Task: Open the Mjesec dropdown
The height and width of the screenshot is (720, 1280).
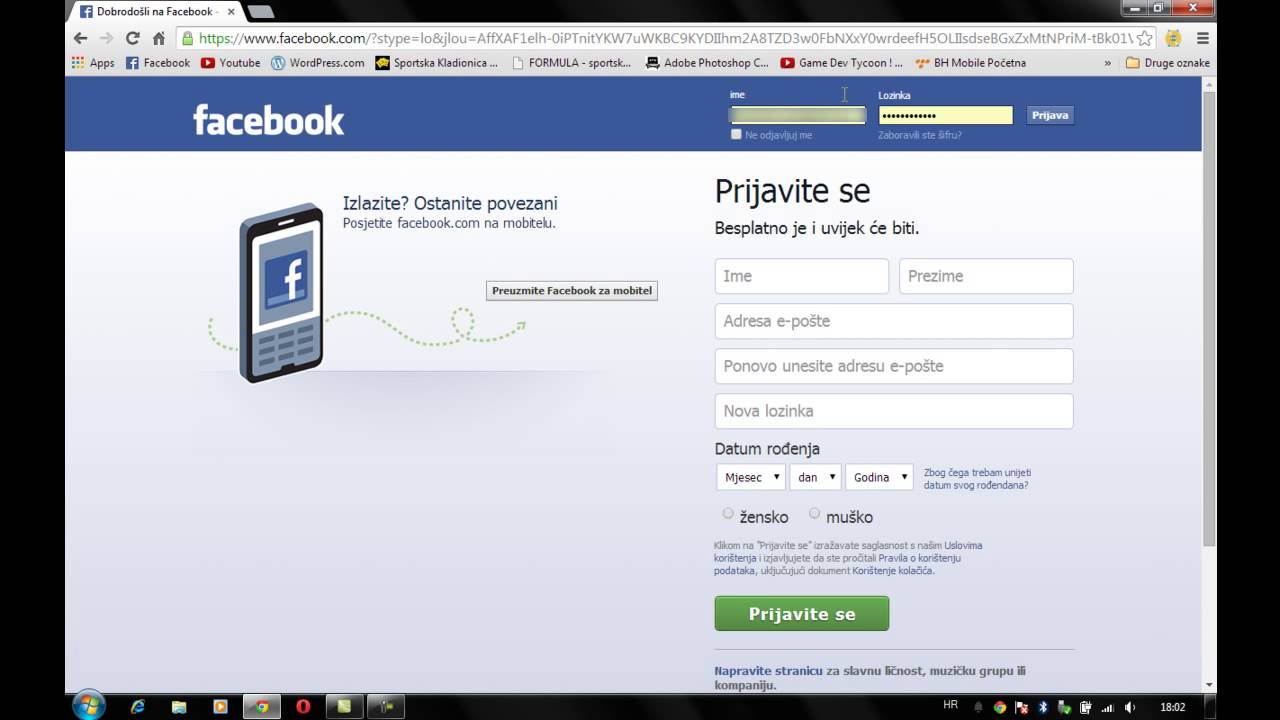Action: pyautogui.click(x=751, y=477)
